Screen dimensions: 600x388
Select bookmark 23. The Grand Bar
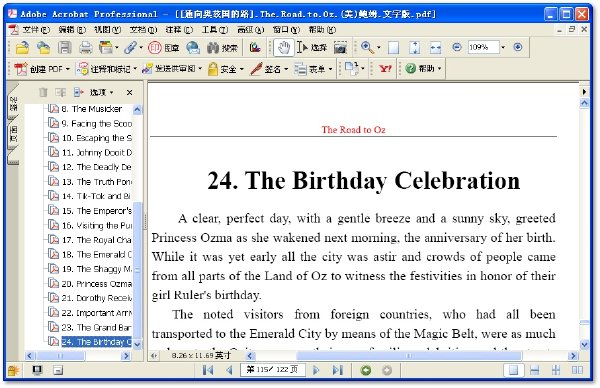[x=96, y=328]
